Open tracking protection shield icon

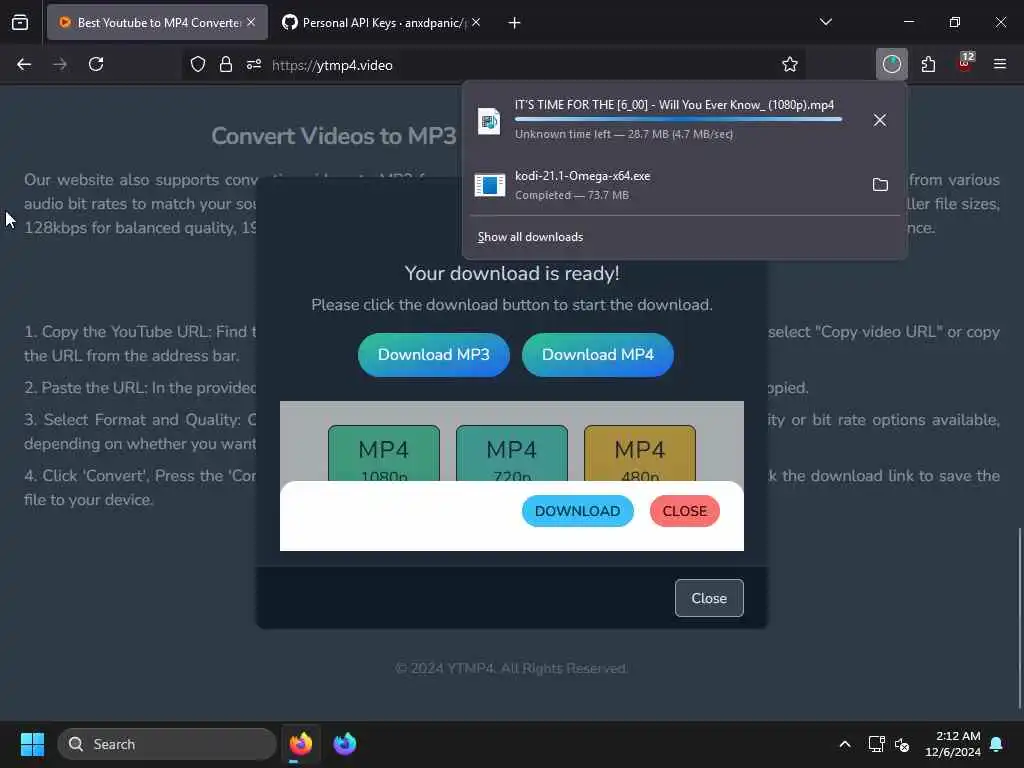coord(198,65)
